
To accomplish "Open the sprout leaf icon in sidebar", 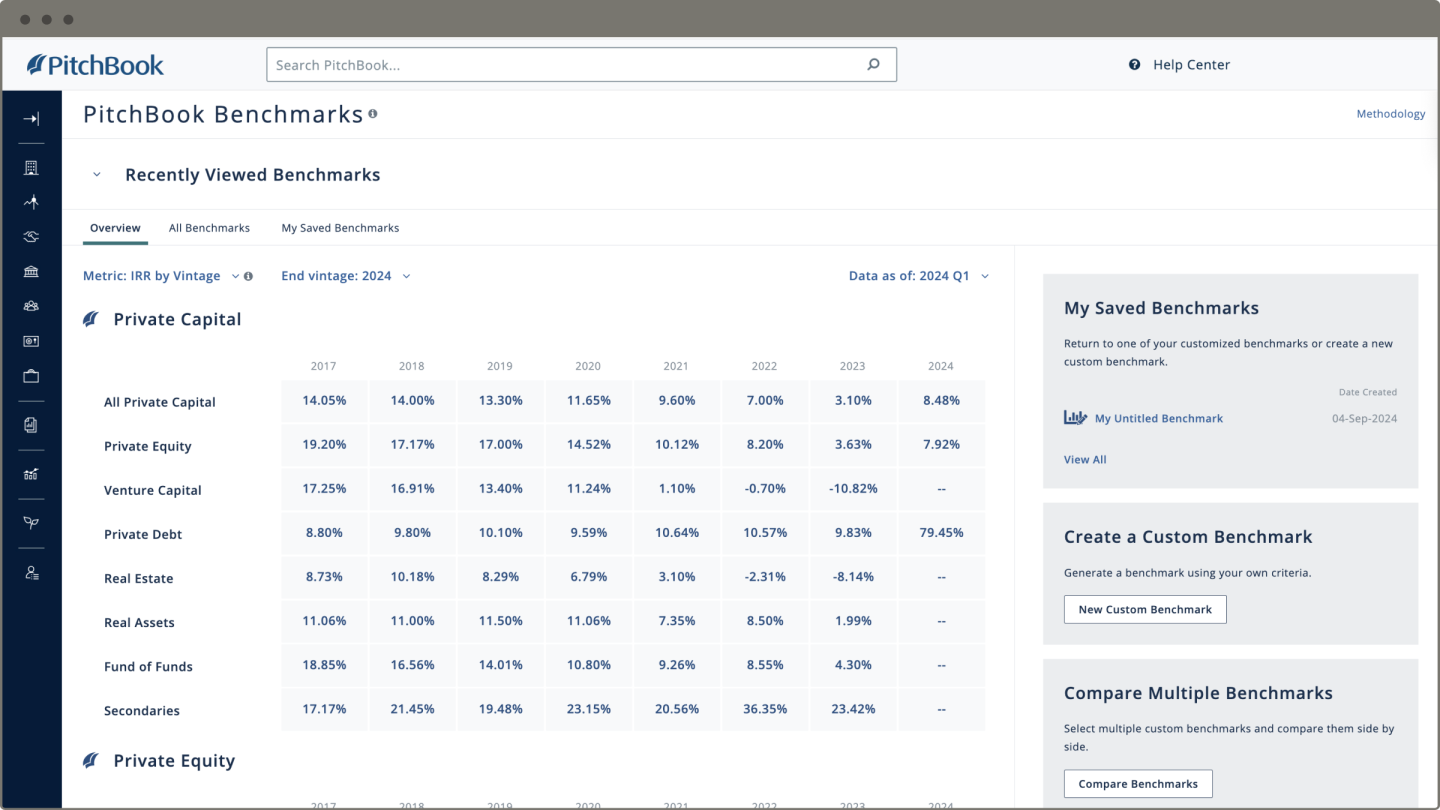I will tap(31, 523).
